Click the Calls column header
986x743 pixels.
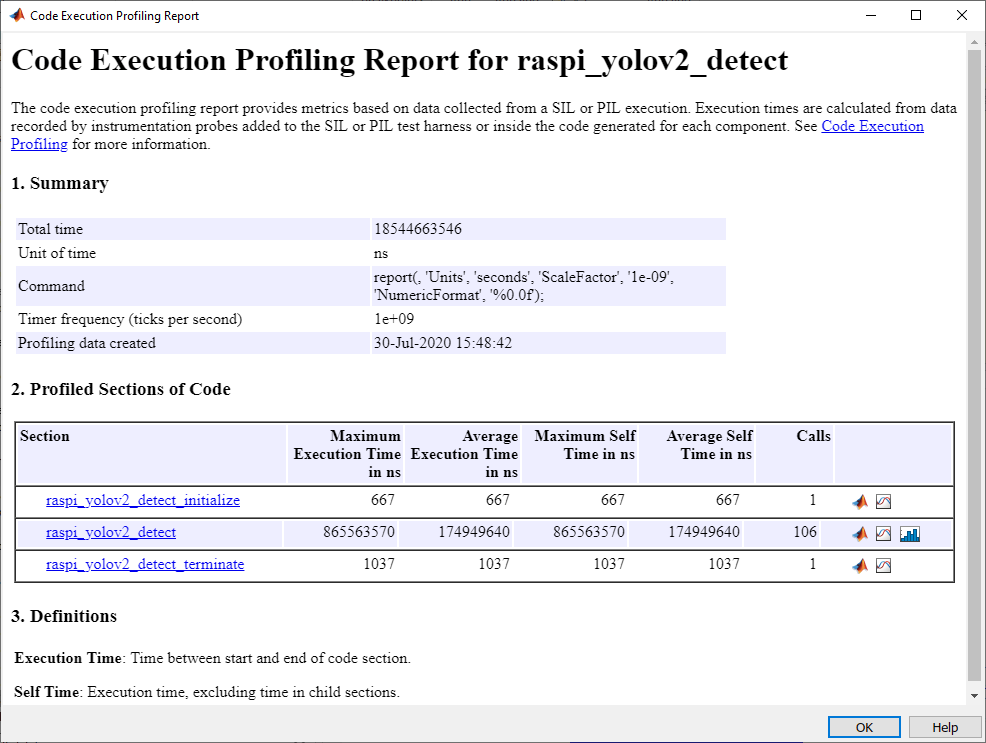812,436
